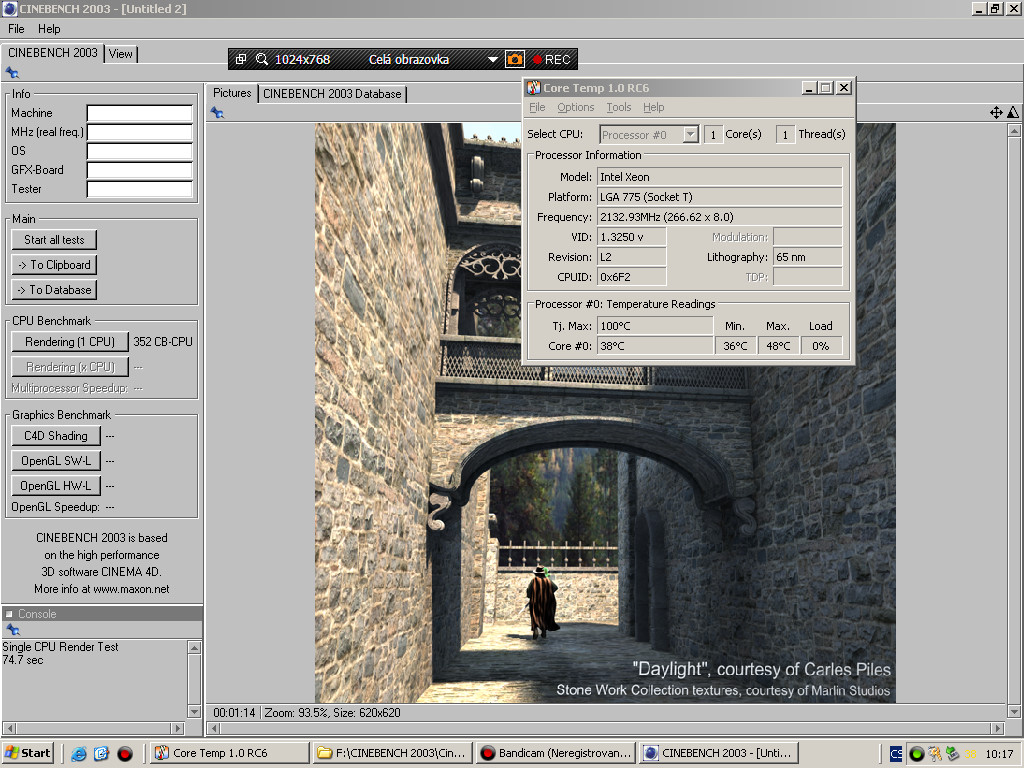
Task: Click the pin icon in Pictures panel
Action: [x=217, y=113]
